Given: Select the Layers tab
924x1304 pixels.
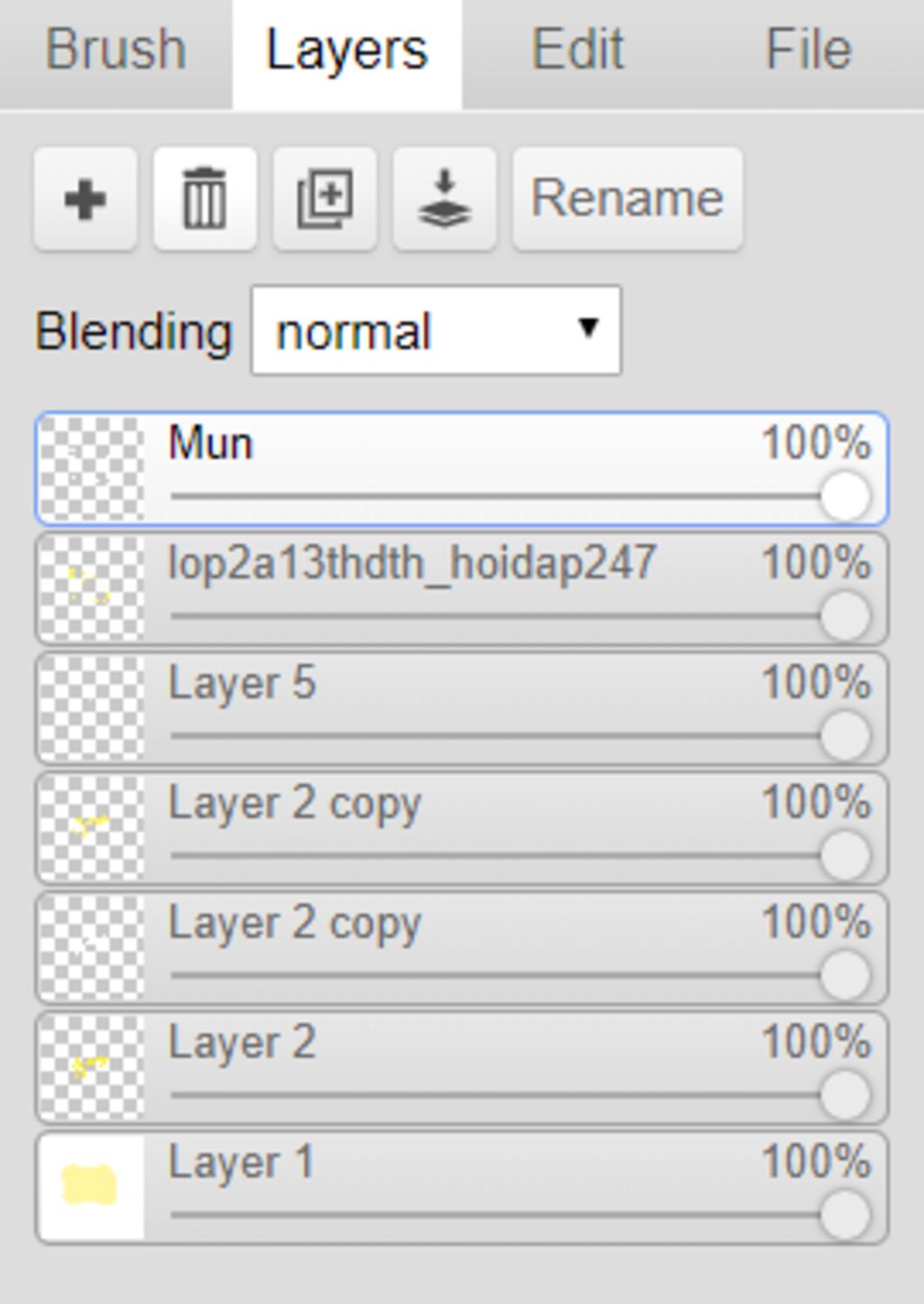Looking at the screenshot, I should coord(346,51).
